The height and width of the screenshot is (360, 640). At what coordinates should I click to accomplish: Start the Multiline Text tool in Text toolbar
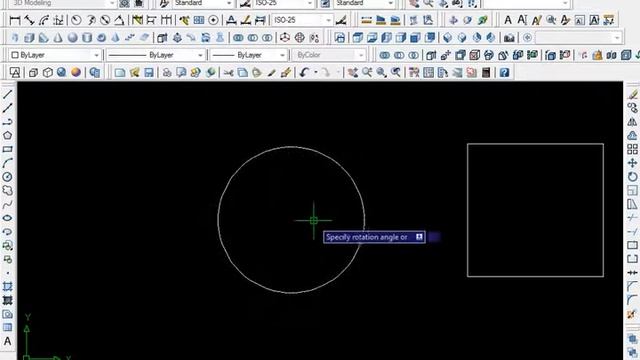click(508, 20)
